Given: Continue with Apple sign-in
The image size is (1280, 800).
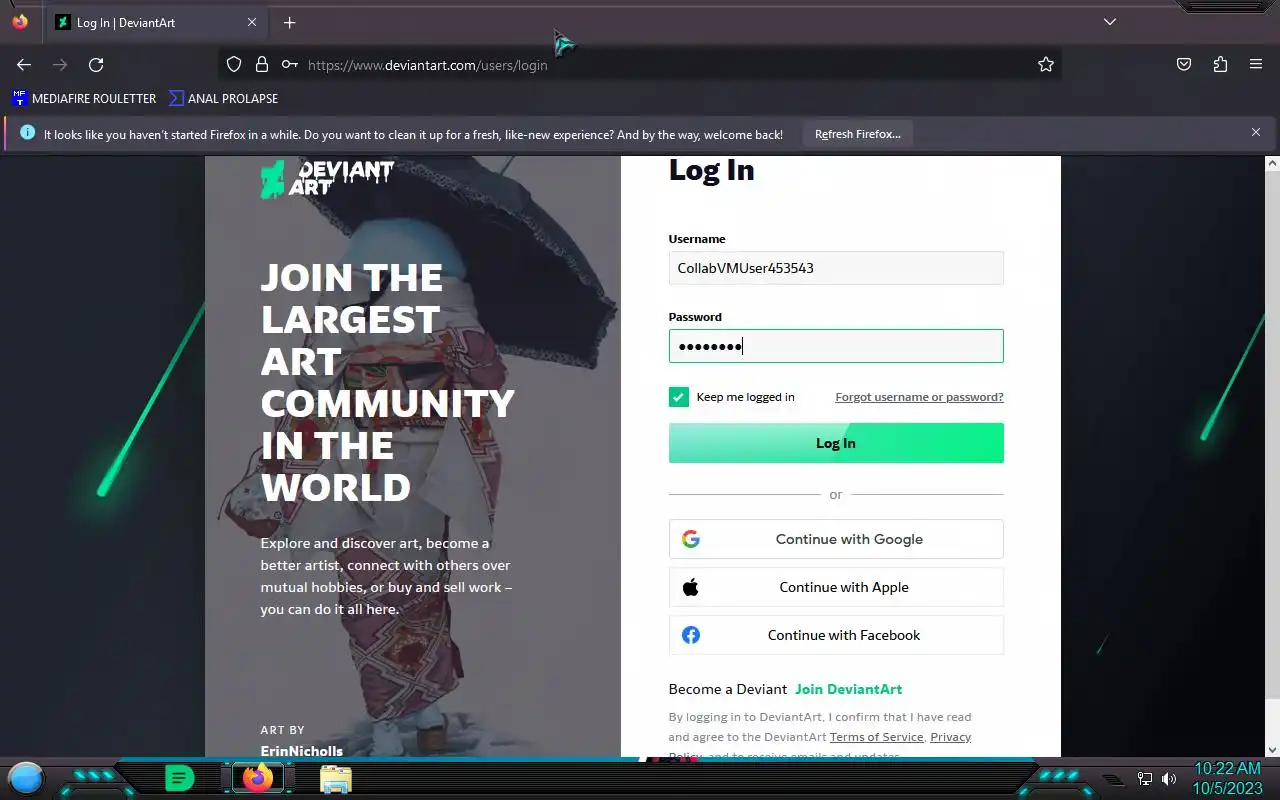Looking at the screenshot, I should tap(836, 587).
